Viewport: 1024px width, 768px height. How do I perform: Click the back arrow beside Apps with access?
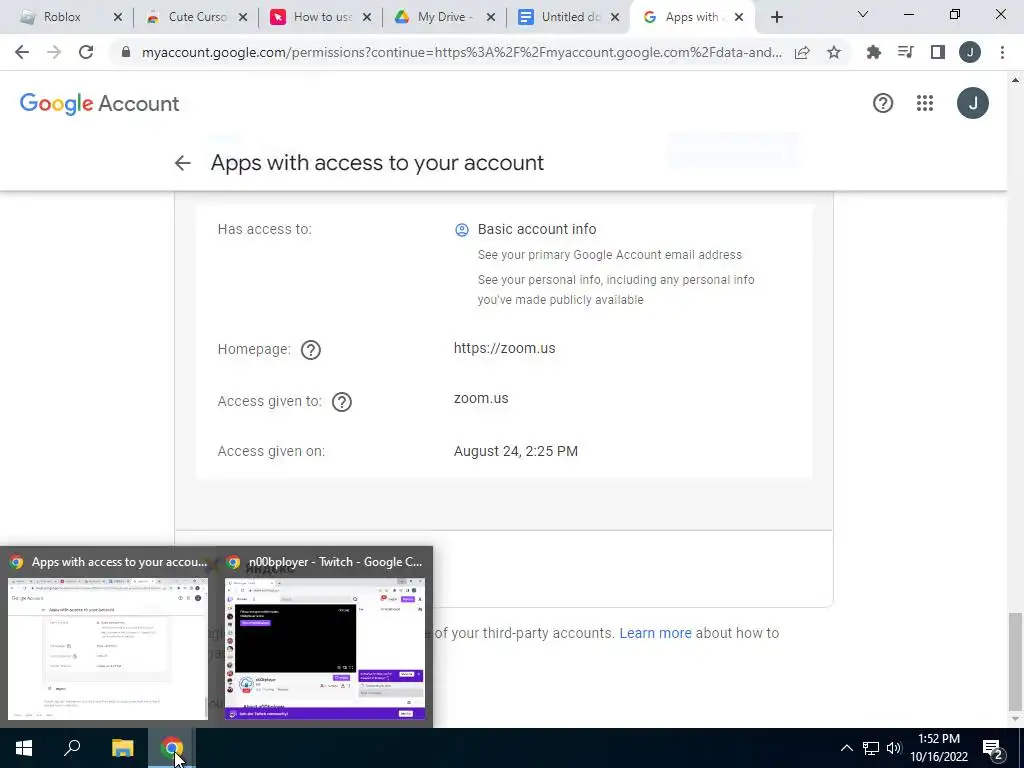point(183,163)
